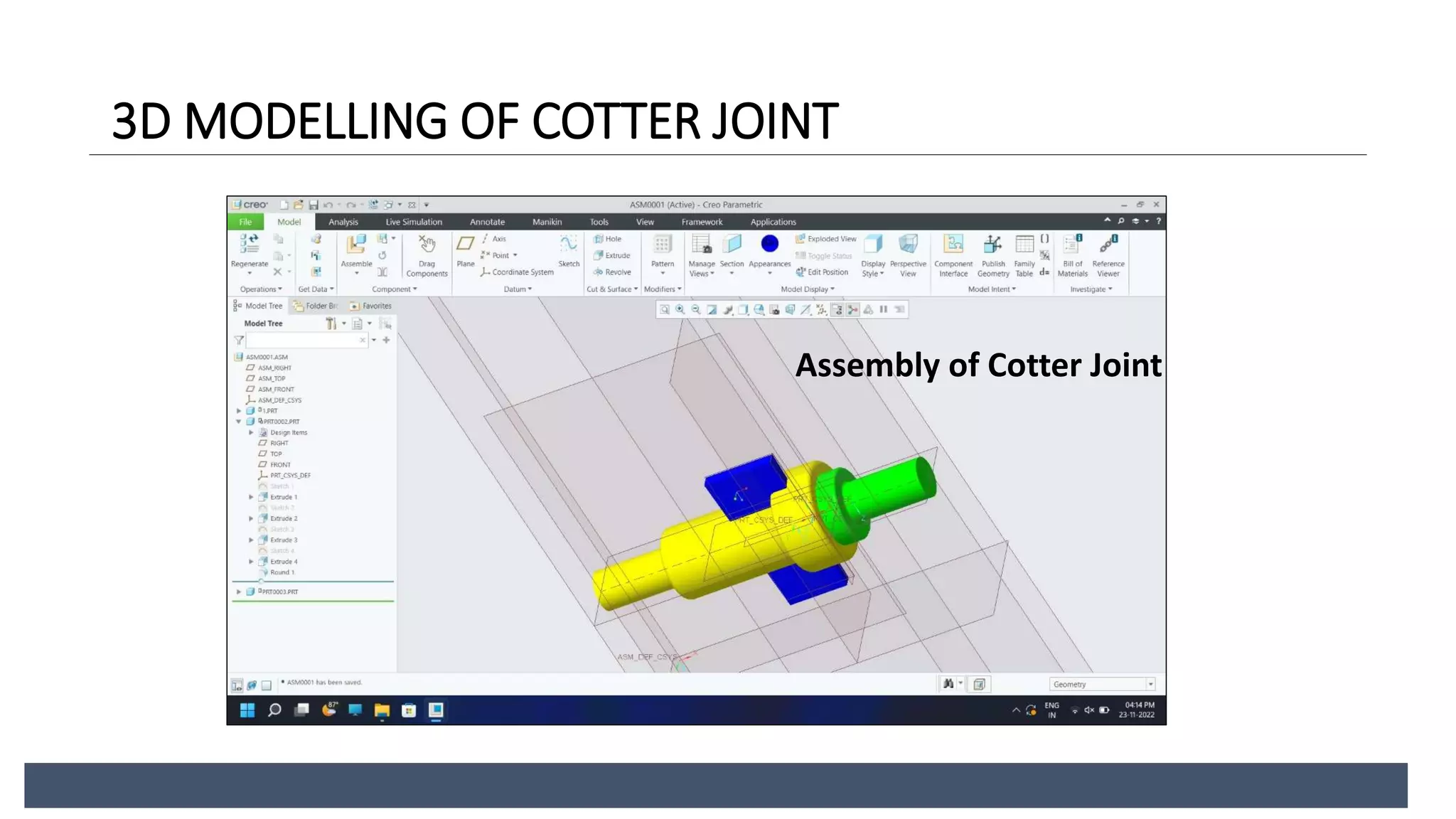
Task: Click the Regenerate icon
Action: (x=249, y=245)
